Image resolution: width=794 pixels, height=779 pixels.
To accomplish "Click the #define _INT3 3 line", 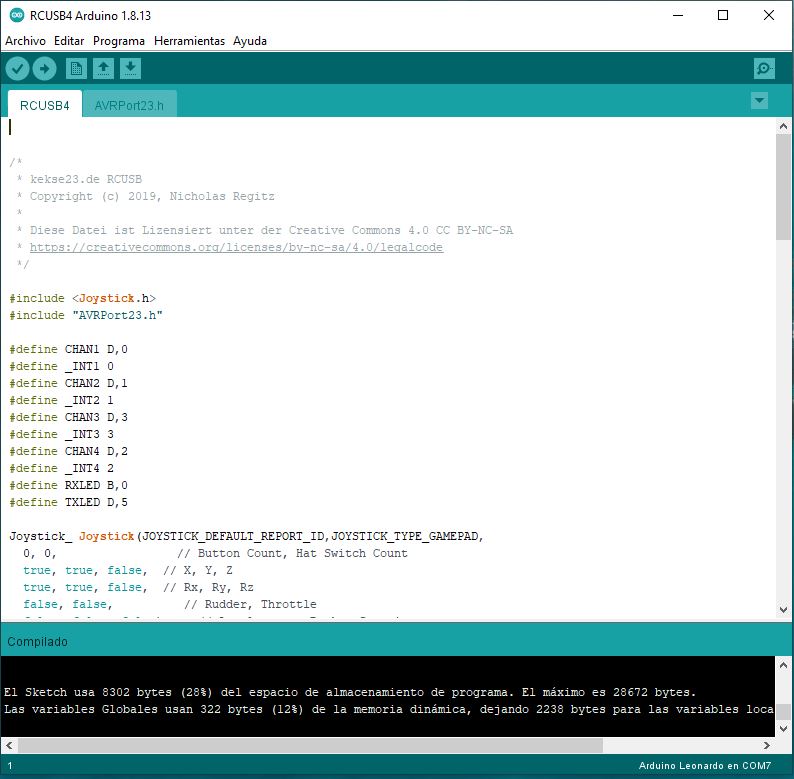I will (x=61, y=434).
